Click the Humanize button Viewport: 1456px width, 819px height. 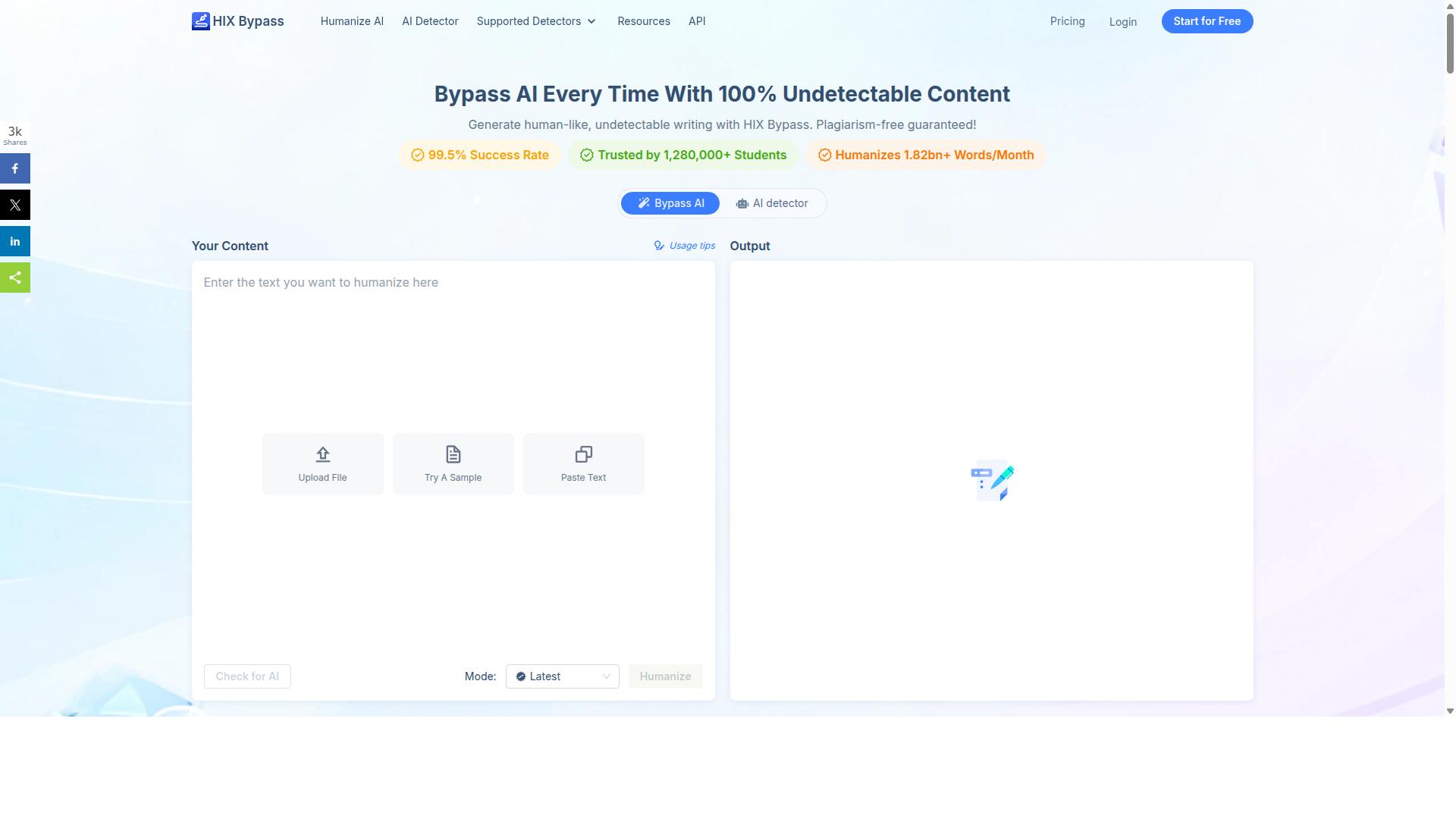[665, 676]
